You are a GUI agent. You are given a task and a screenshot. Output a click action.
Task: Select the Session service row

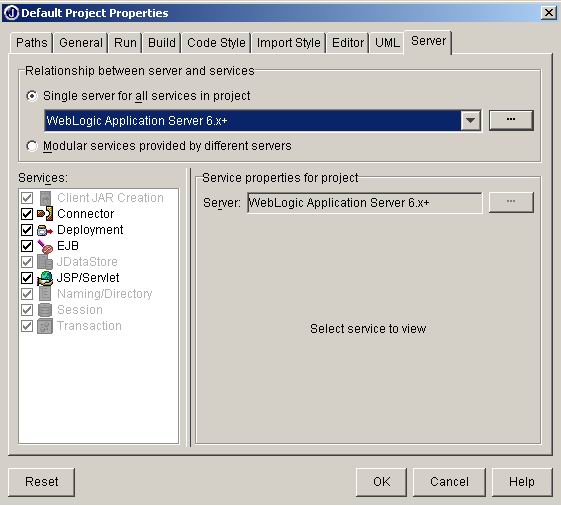coord(98,310)
